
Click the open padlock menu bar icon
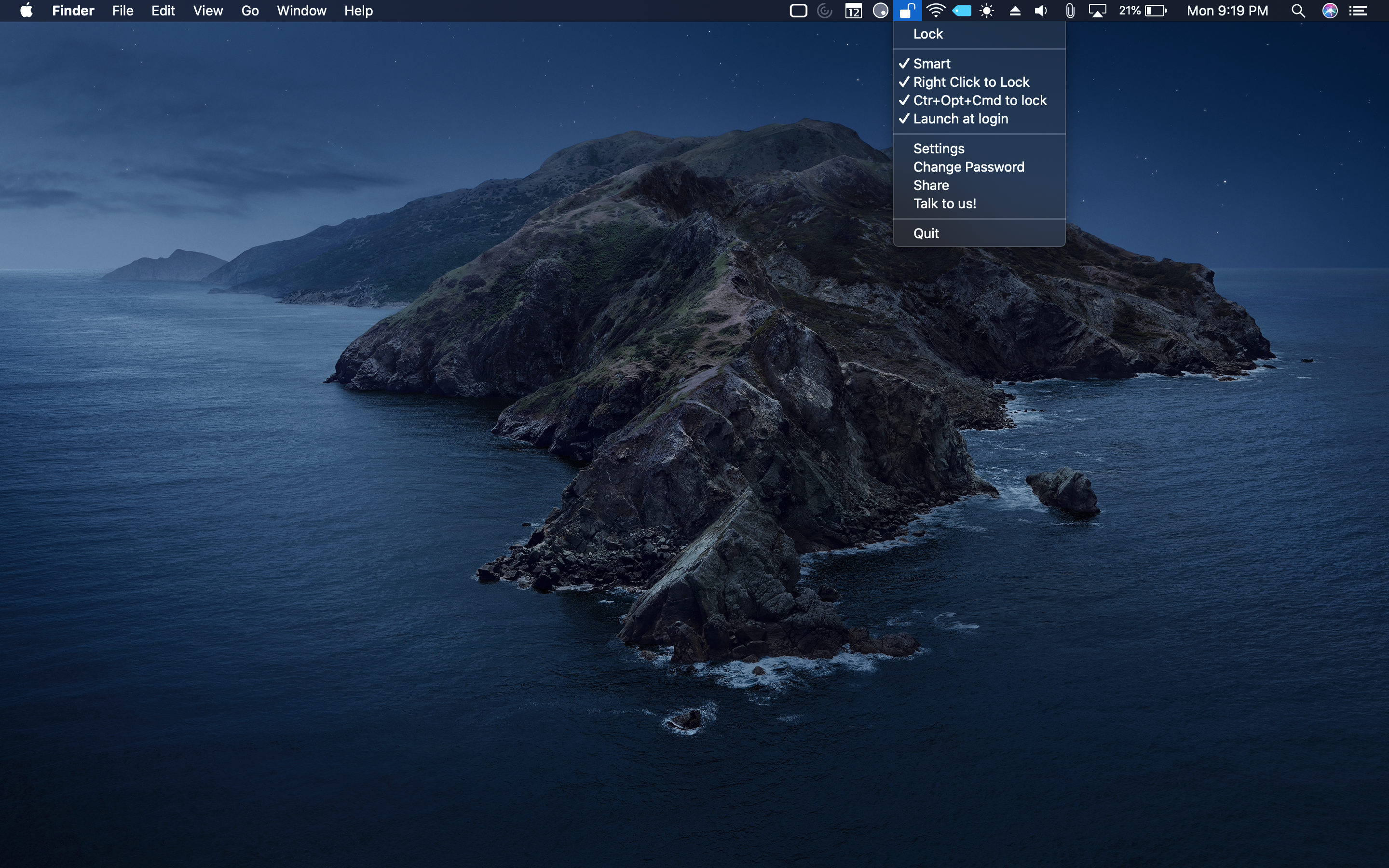point(907,11)
